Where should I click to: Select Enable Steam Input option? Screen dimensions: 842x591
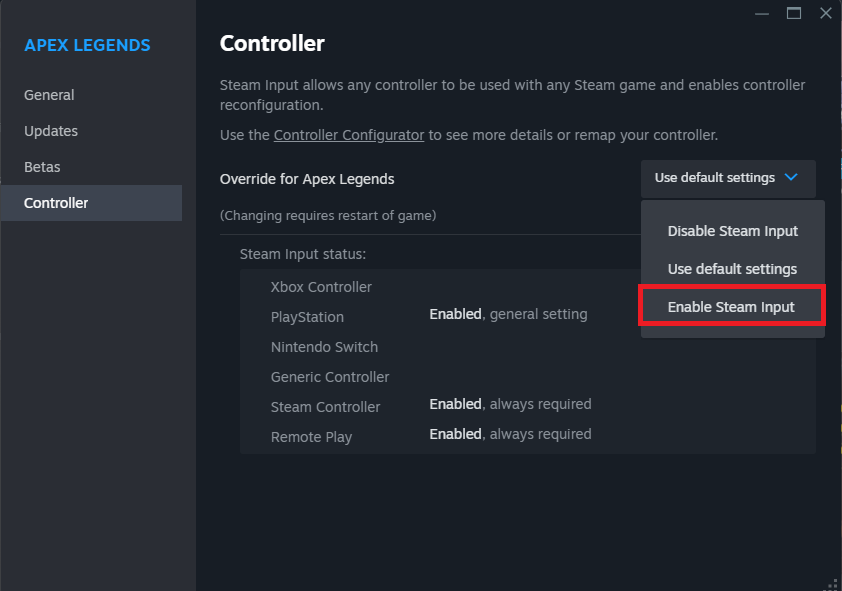tap(731, 307)
